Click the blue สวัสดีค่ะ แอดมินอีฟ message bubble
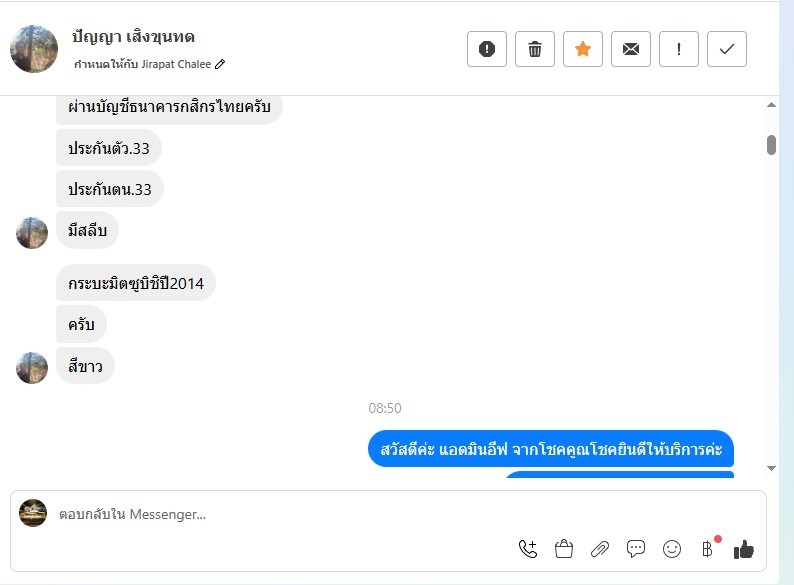The width and height of the screenshot is (794, 585). coord(551,449)
